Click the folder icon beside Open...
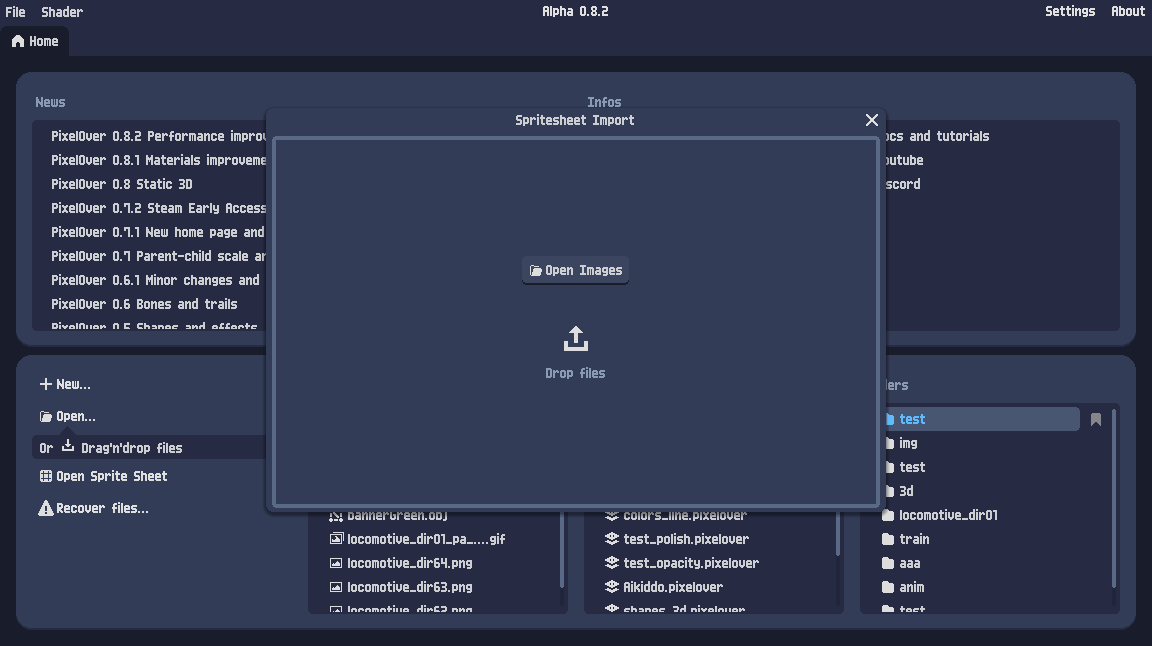 [46, 416]
